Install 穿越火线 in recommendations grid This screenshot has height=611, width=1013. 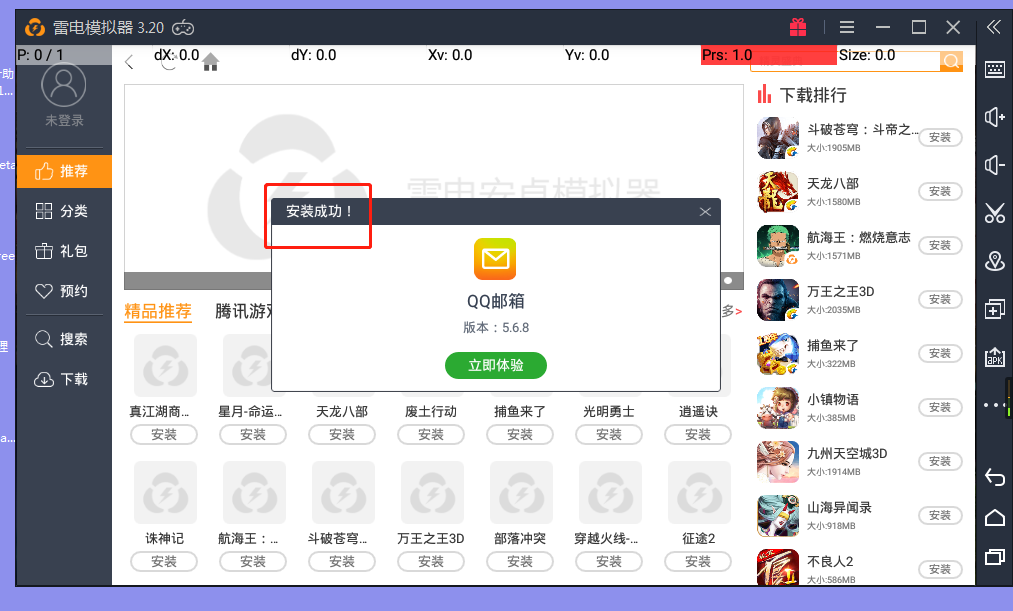pos(609,562)
